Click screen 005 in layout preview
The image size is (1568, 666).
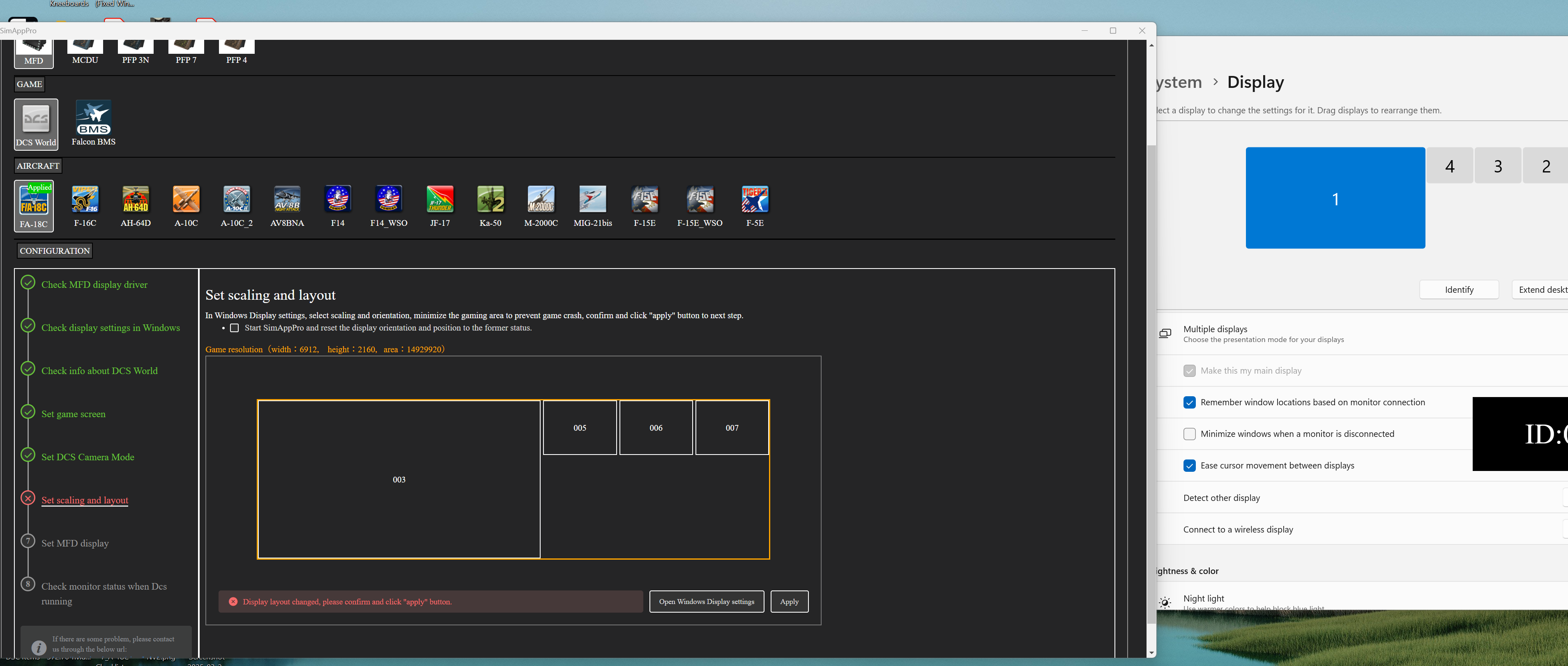pos(580,427)
